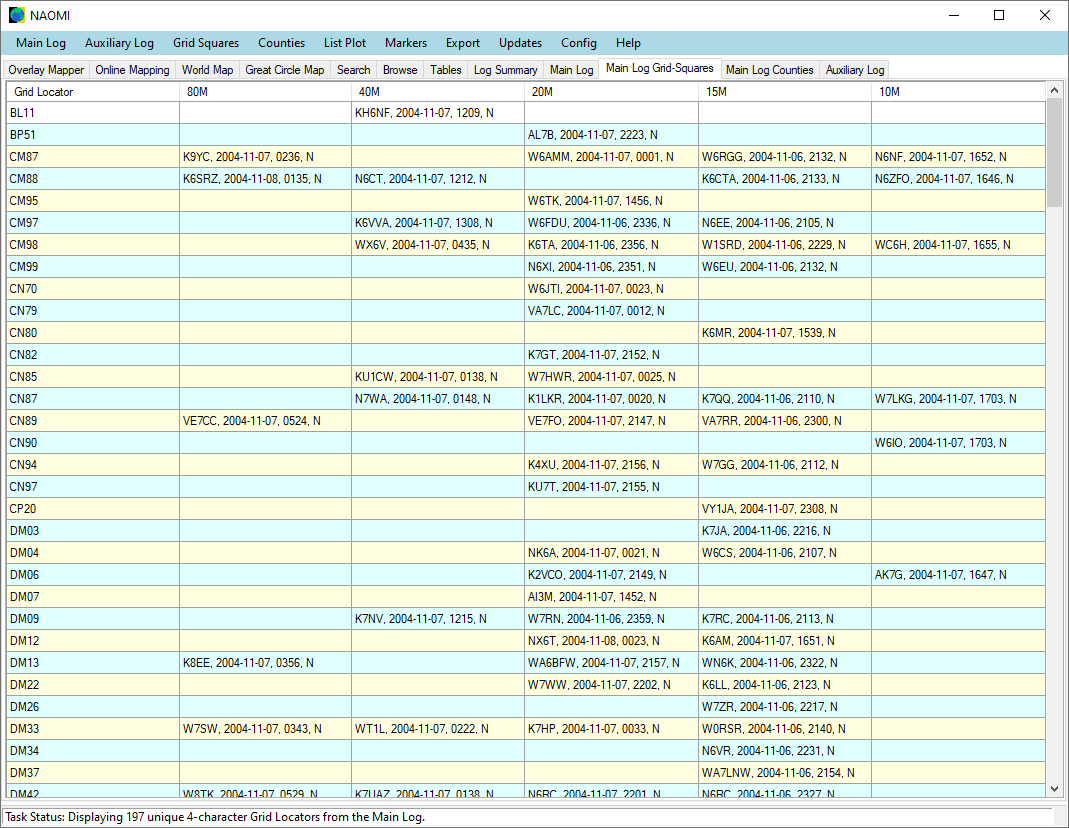The height and width of the screenshot is (828, 1069).
Task: Open the Markers menu
Action: coord(406,43)
